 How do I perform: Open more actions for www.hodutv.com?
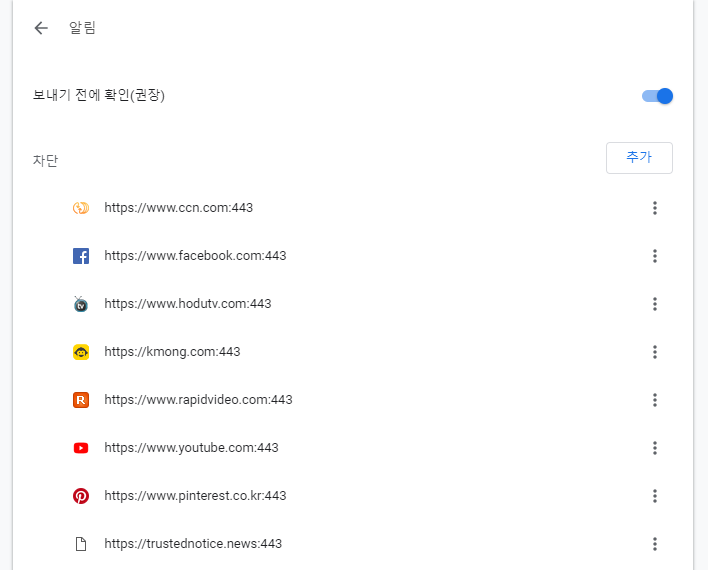point(655,304)
